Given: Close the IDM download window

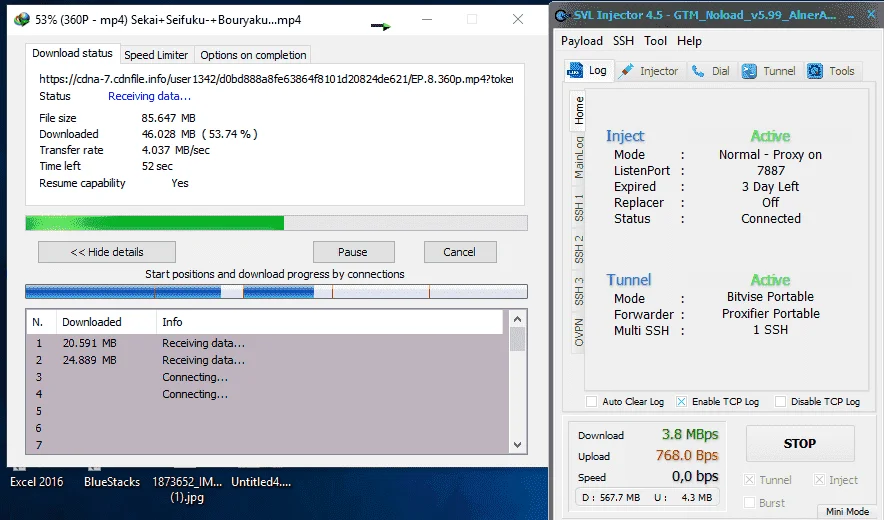Looking at the screenshot, I should pyautogui.click(x=518, y=19).
